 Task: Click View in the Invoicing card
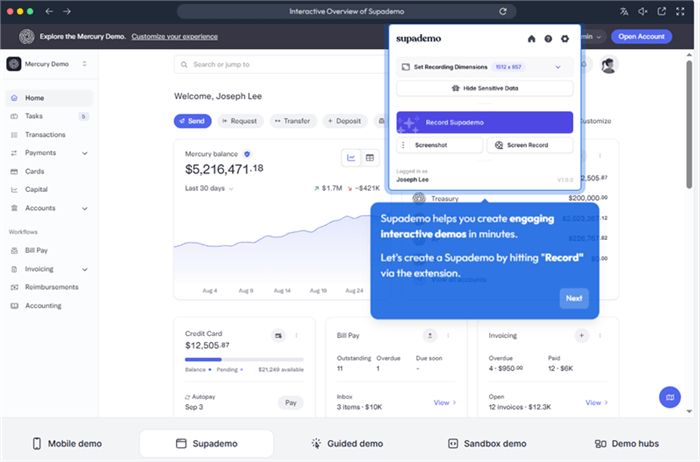[596, 403]
